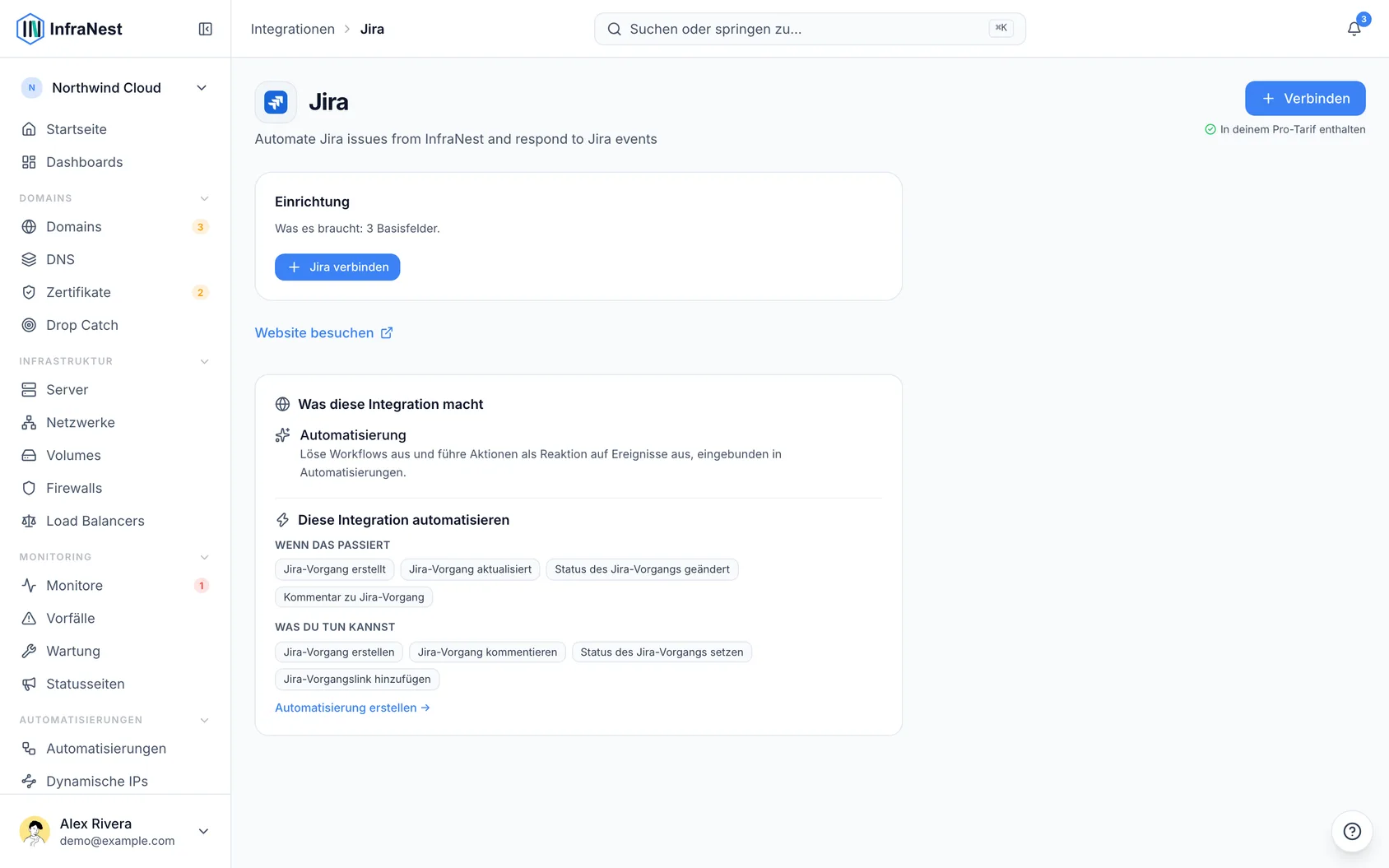Screen dimensions: 1389x868
Task: Click the InfraNest logo
Action: point(70,29)
